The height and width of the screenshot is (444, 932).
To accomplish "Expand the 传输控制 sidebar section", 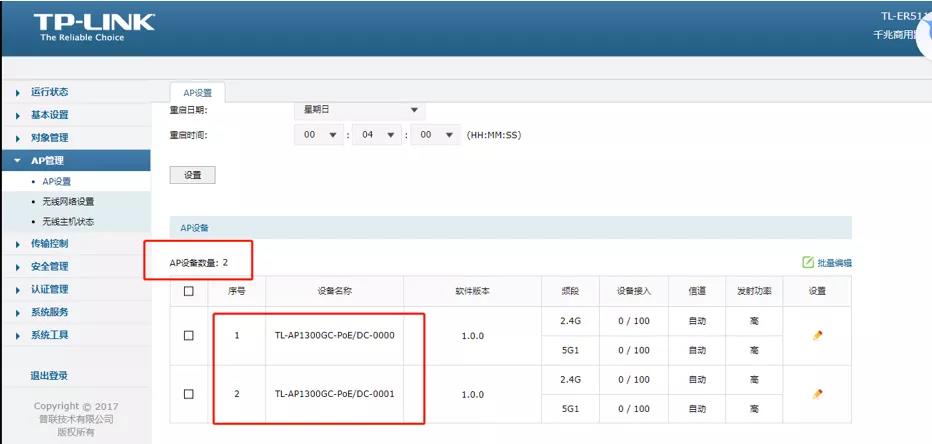I will click(50, 243).
